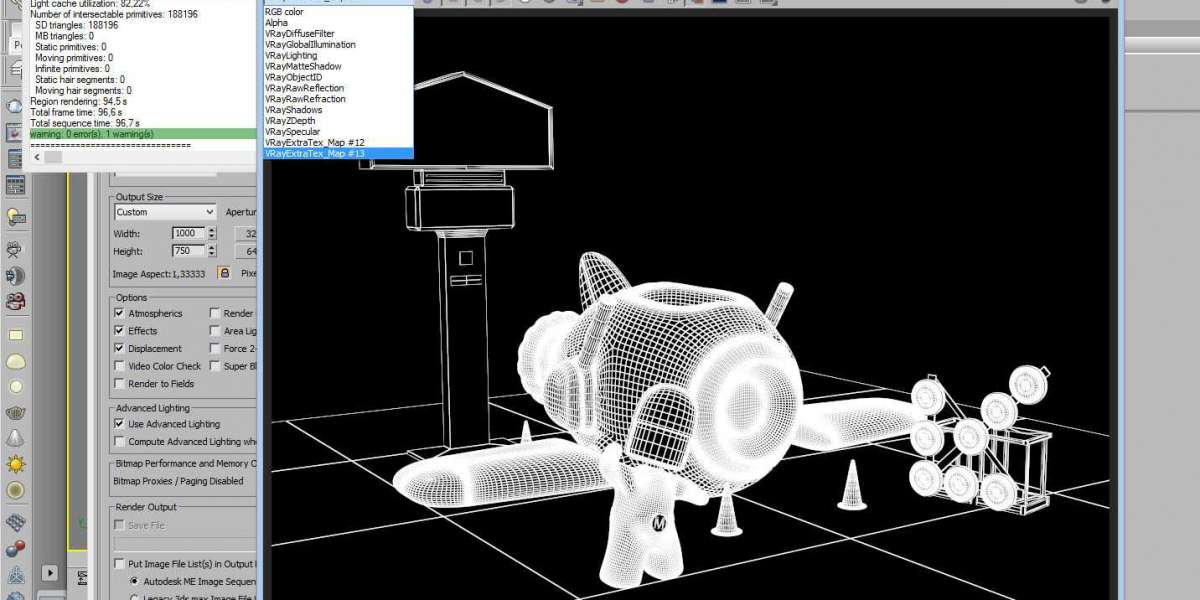This screenshot has height=600, width=1200.
Task: Click the red and blue spheres icon
Action: click(x=15, y=548)
